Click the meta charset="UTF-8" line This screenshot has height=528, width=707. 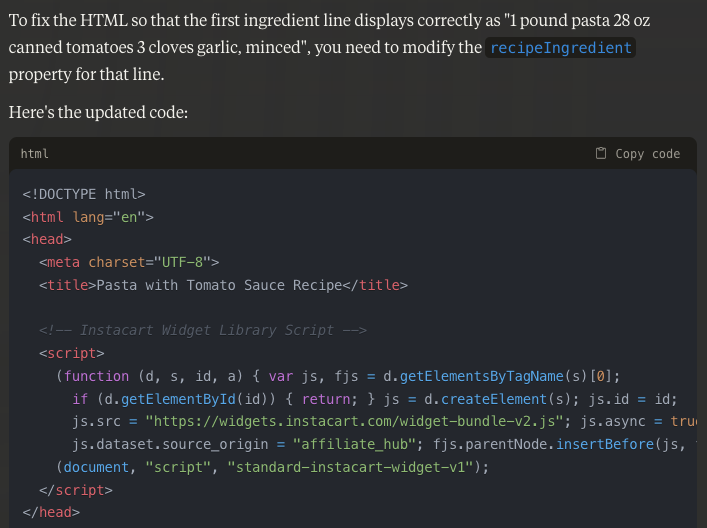[x=129, y=262]
